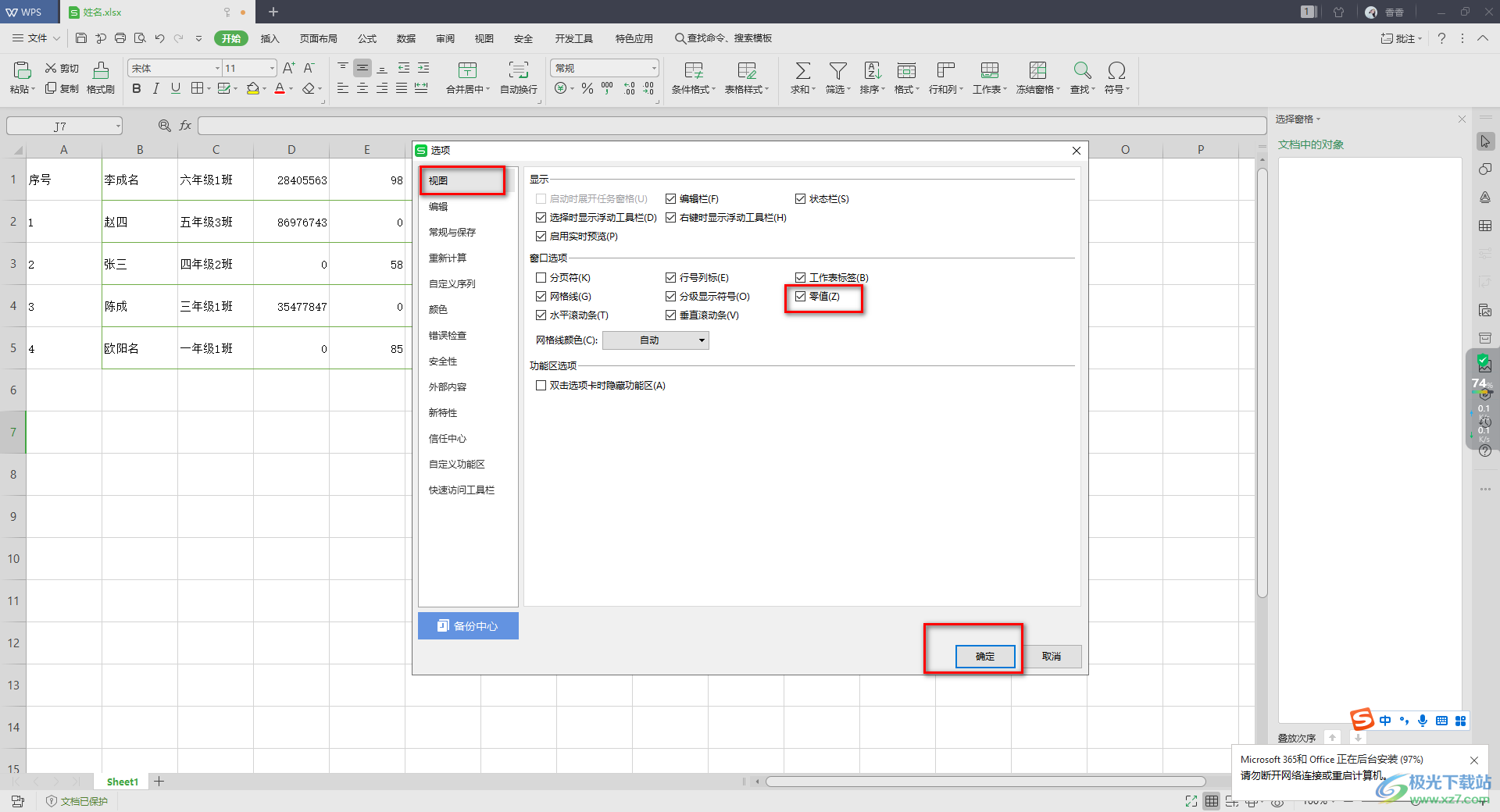Click the AutoSum sigma icon
This screenshot has width=1500, height=812.
pos(802,70)
